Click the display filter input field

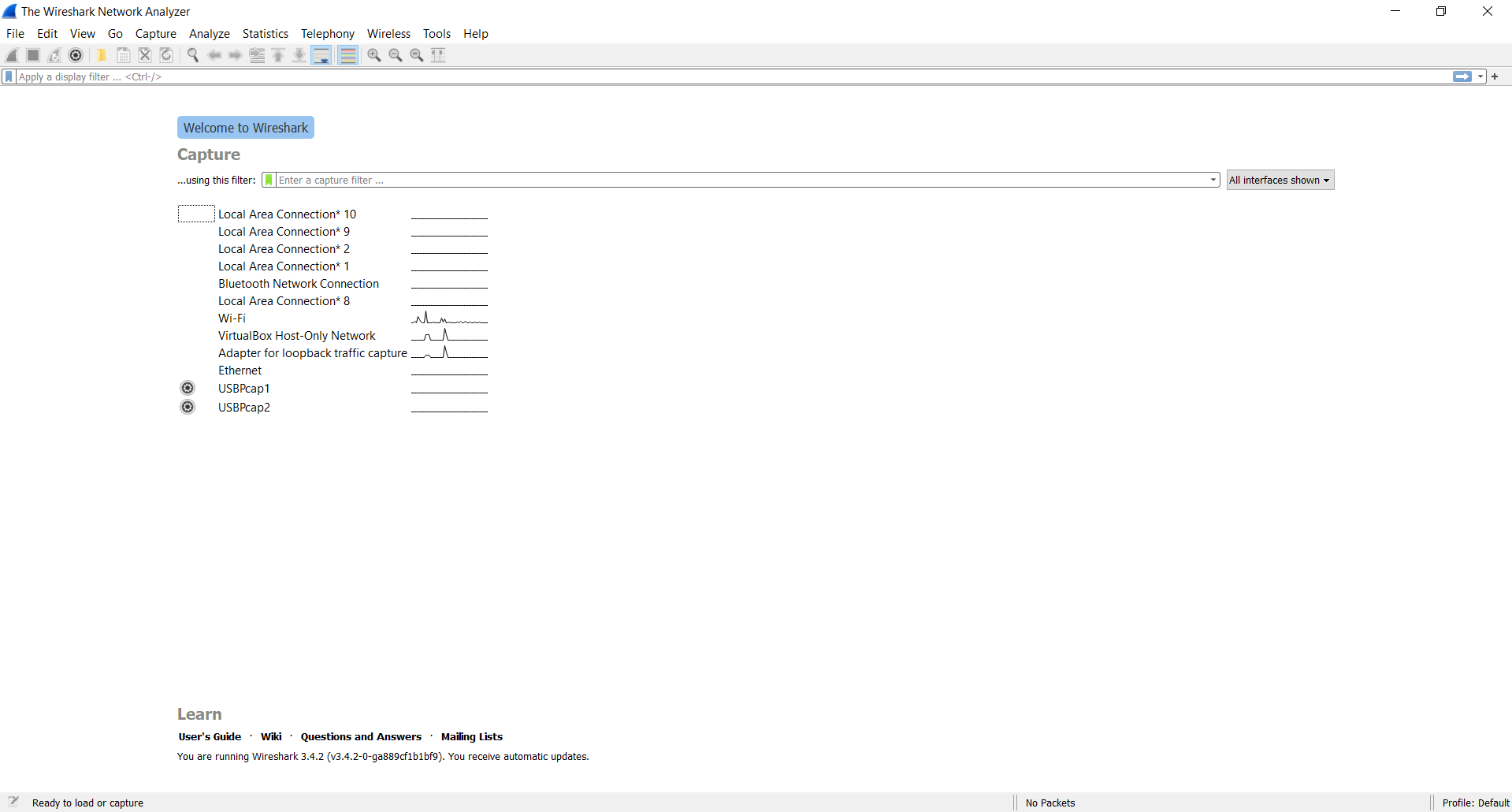pos(733,76)
